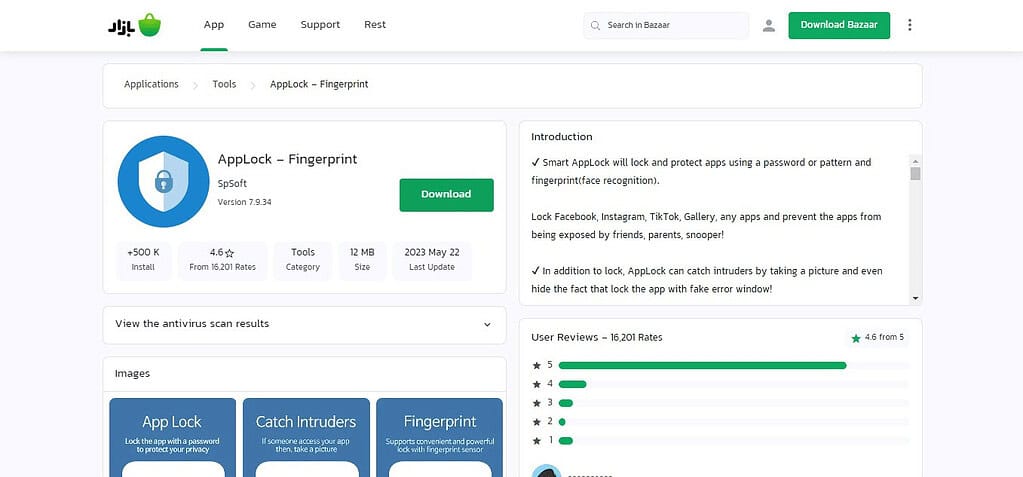Open the Catch Intruders screenshot thumbnail

click(306, 437)
